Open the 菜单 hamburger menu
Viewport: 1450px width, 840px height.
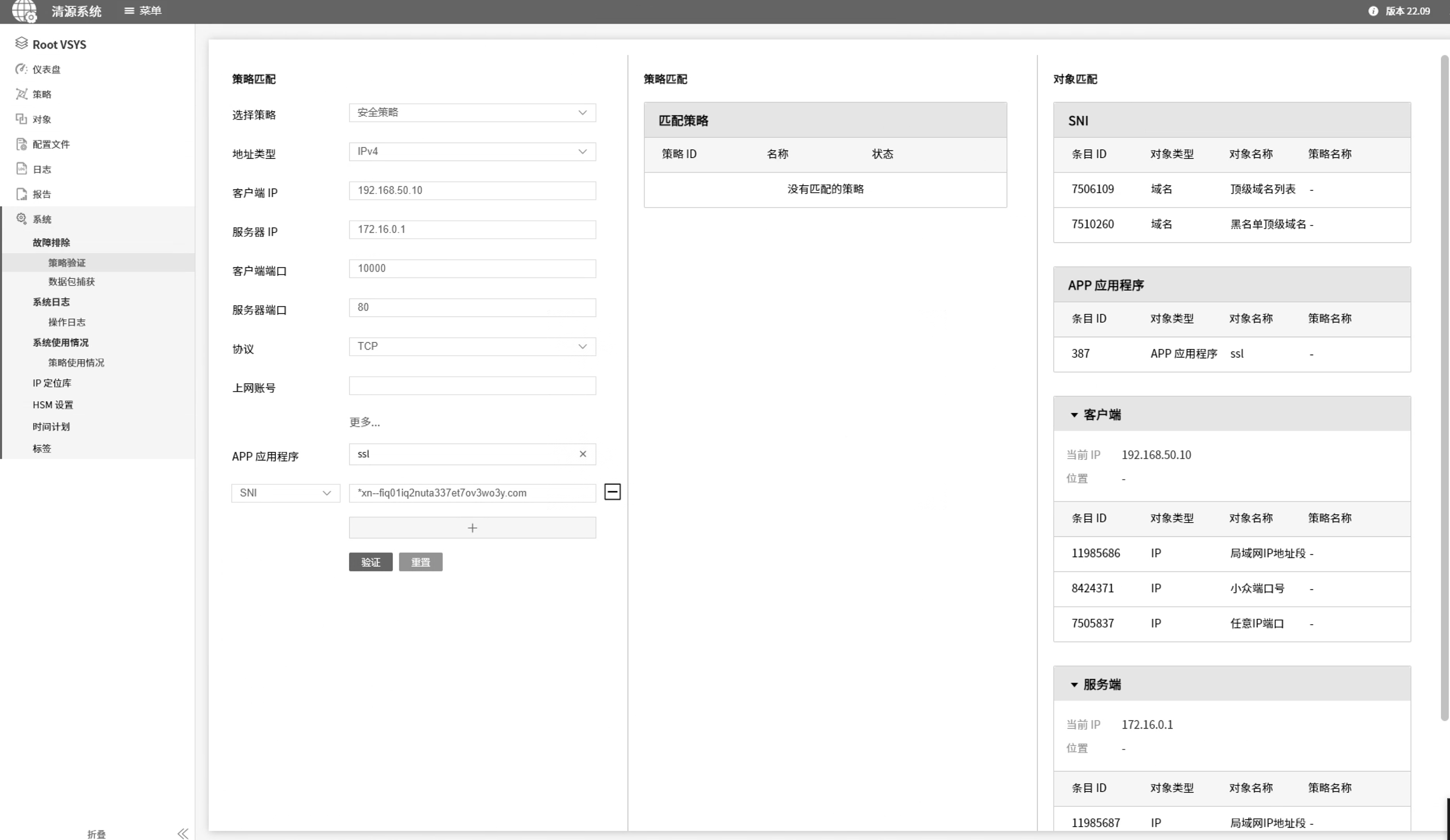(x=129, y=11)
